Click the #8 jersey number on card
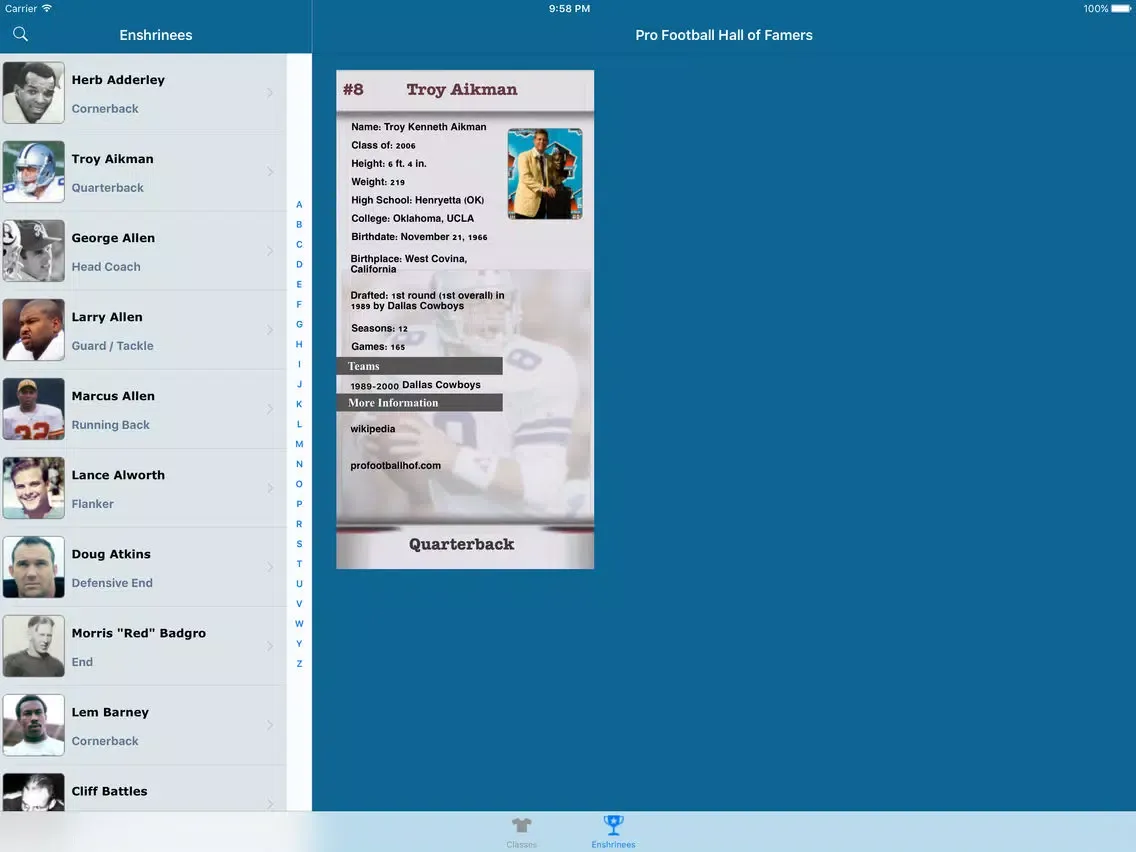This screenshot has height=852, width=1136. point(354,89)
